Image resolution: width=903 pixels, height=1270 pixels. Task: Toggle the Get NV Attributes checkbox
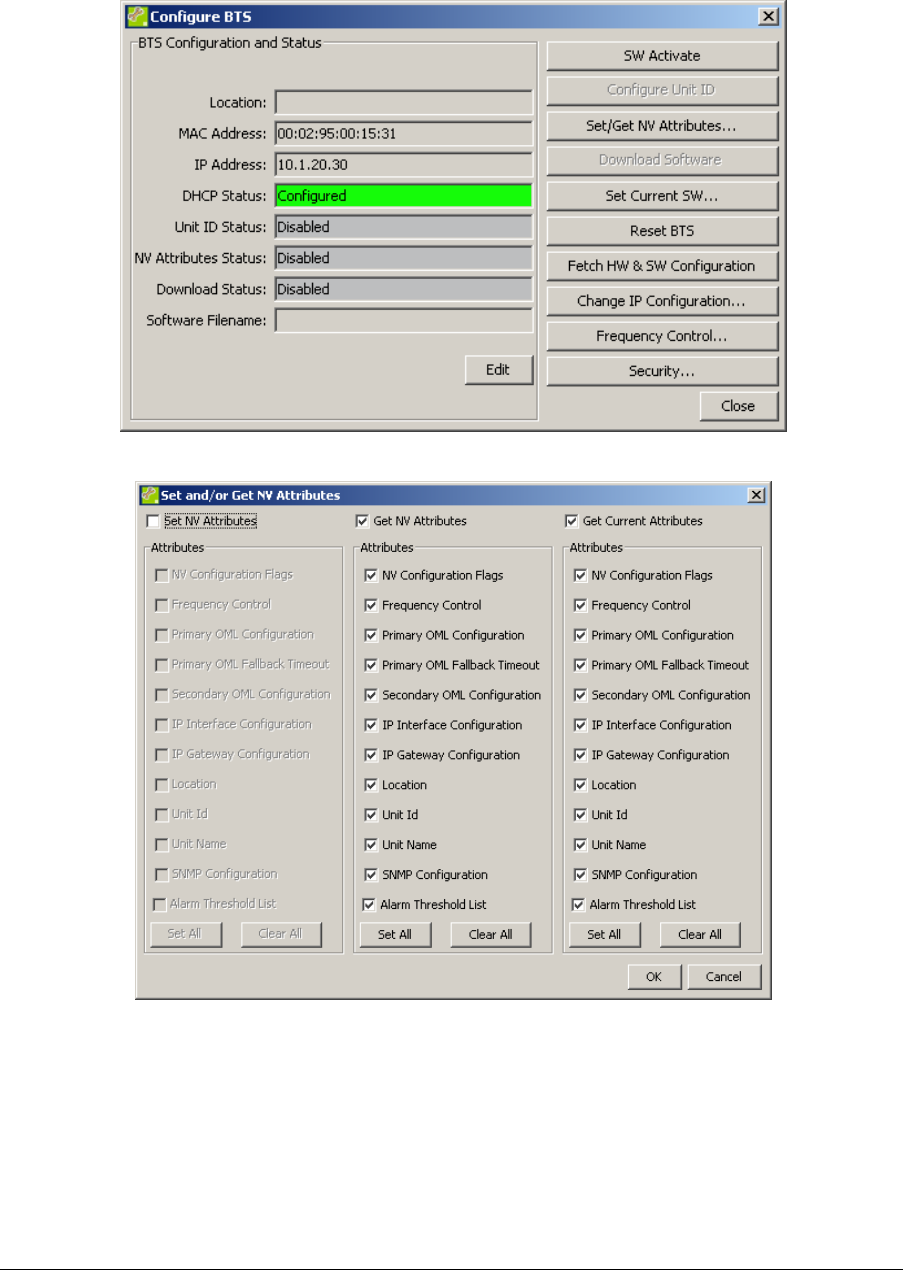tap(362, 521)
